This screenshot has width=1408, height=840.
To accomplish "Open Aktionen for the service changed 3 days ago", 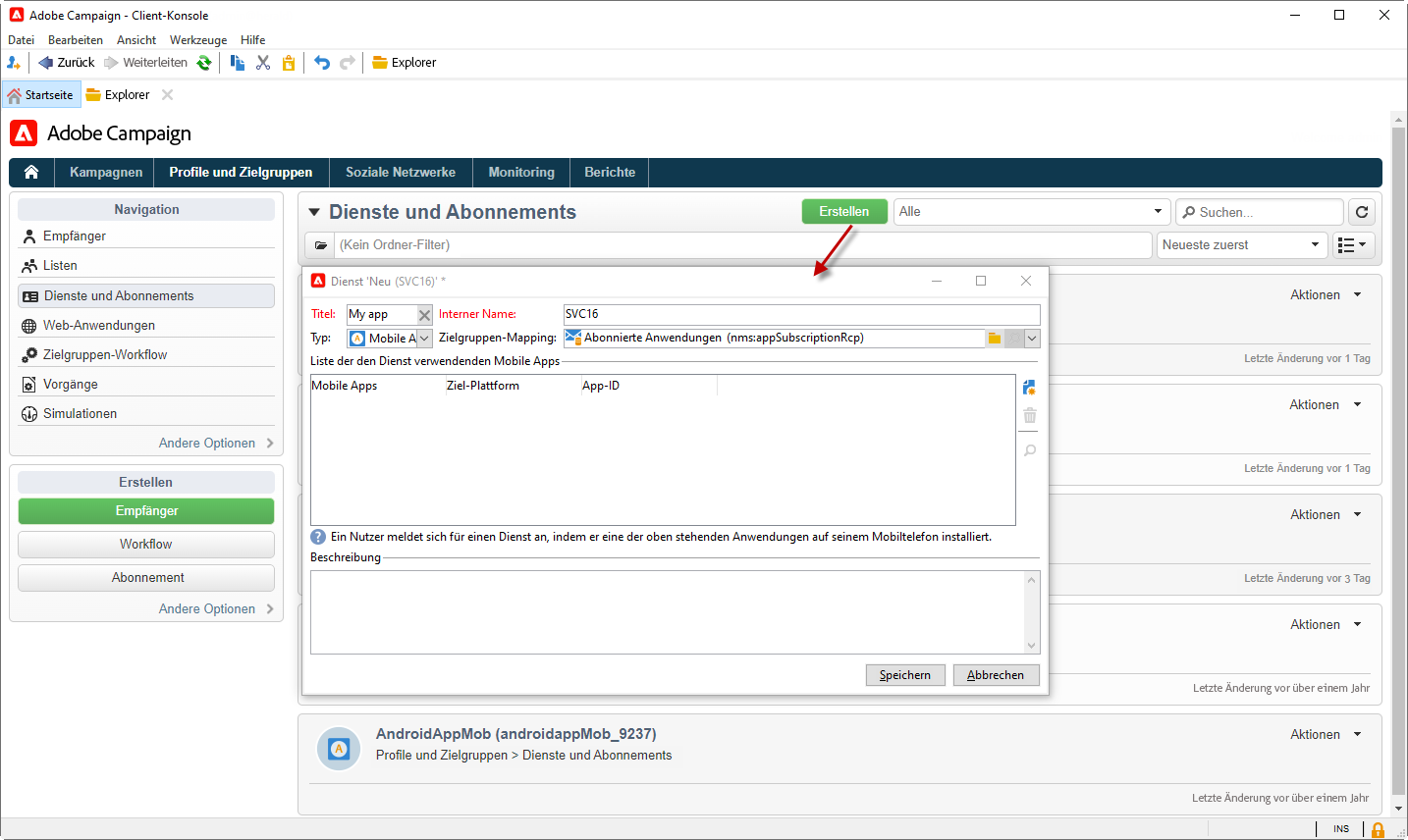I will point(1326,515).
